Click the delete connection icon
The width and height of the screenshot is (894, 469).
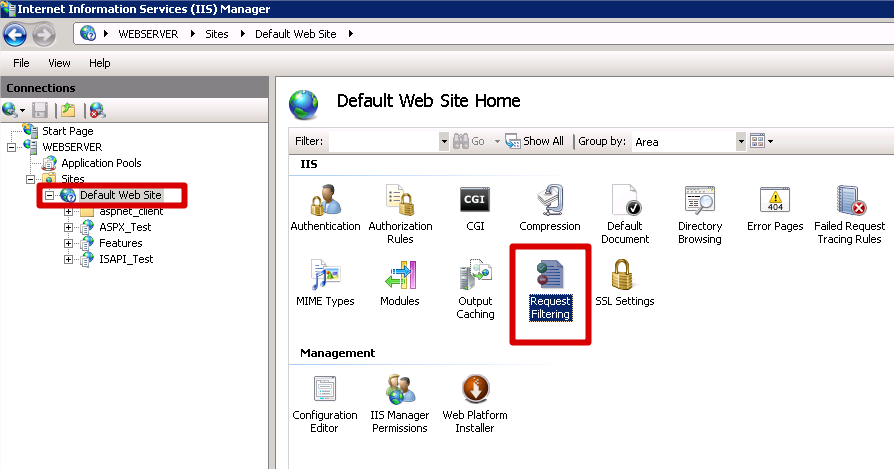(97, 110)
